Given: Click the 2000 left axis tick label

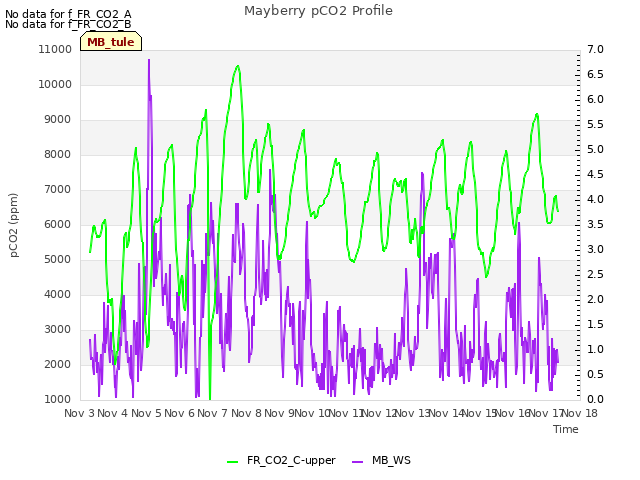Looking at the screenshot, I should (x=58, y=364).
